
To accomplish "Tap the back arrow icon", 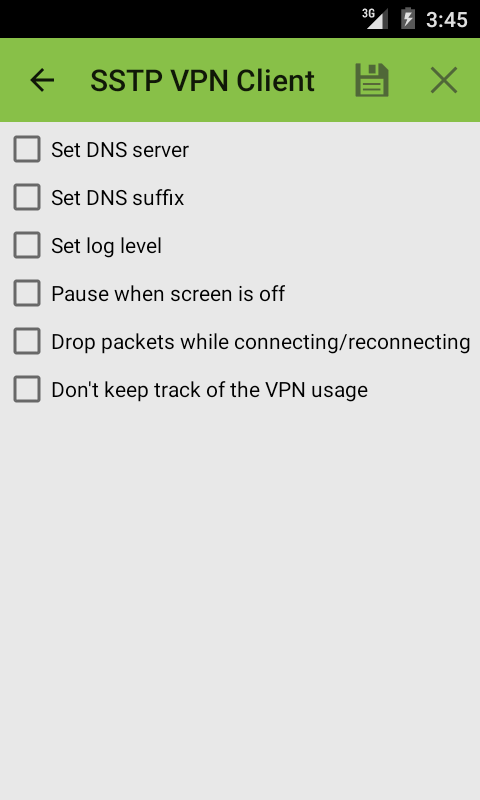I will point(42,80).
